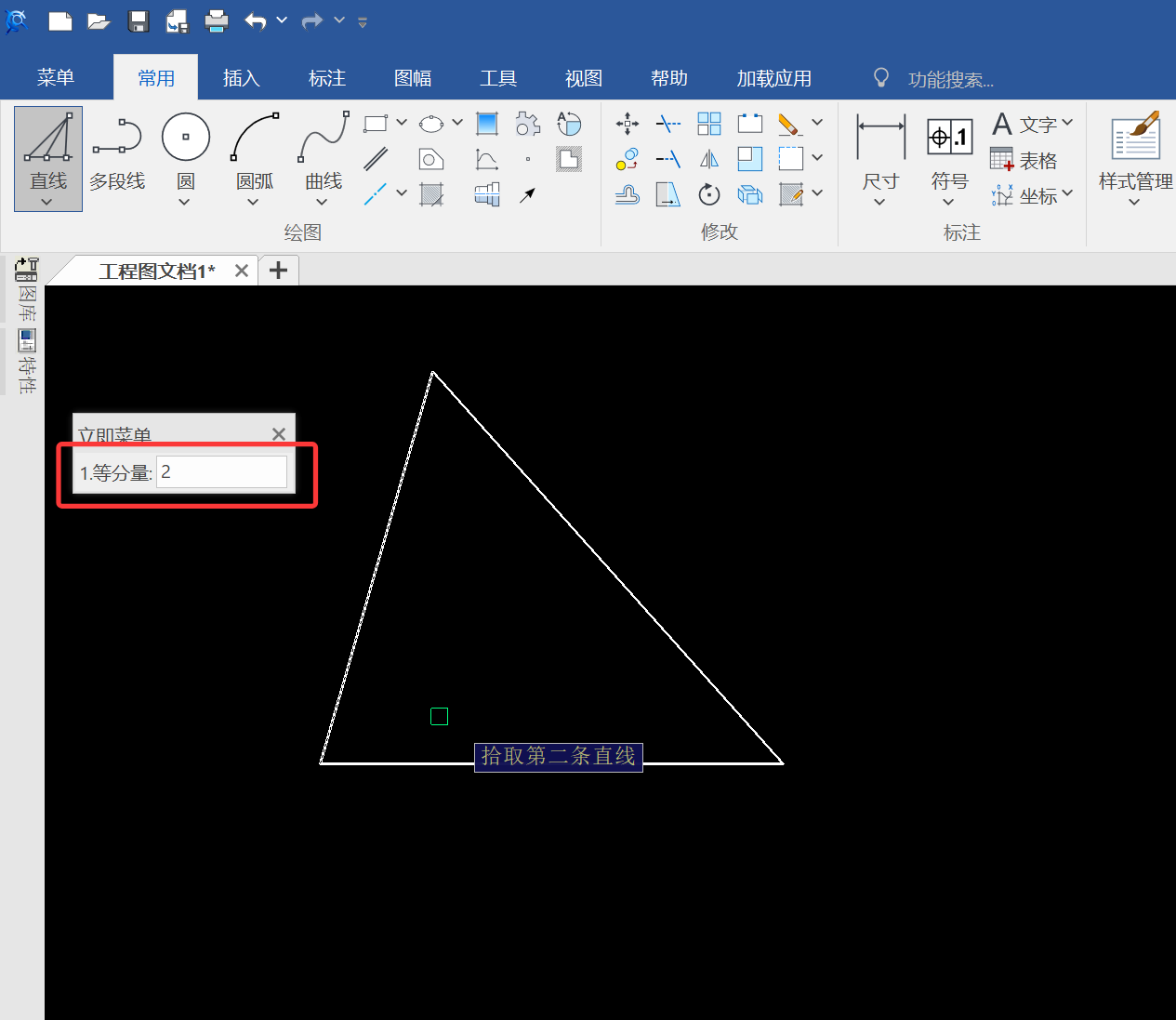The height and width of the screenshot is (1020, 1176).
Task: Select the 圆弧 arc tool
Action: point(255,149)
